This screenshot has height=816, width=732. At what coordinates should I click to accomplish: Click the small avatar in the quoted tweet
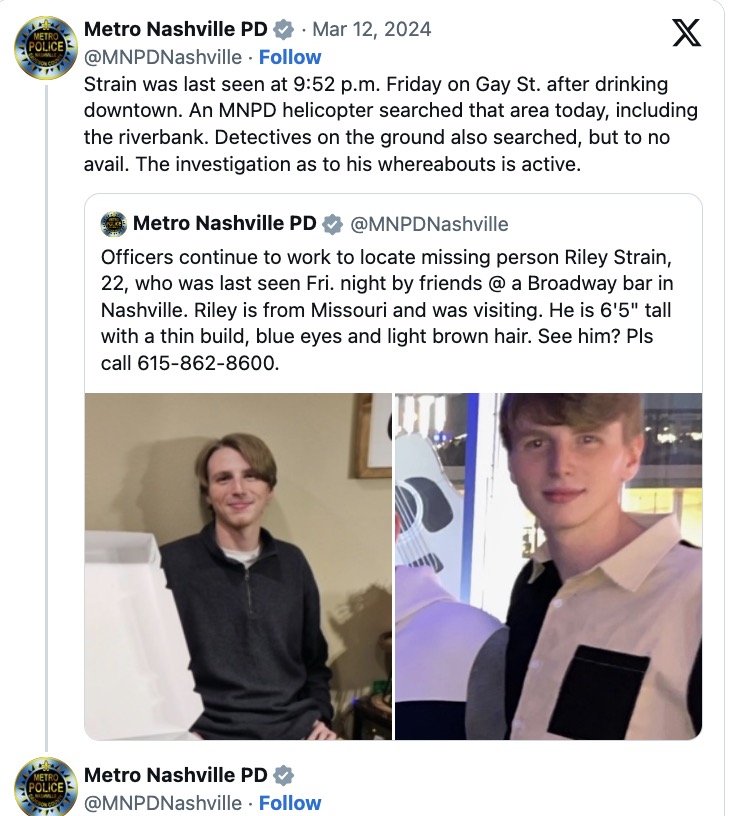coord(114,223)
